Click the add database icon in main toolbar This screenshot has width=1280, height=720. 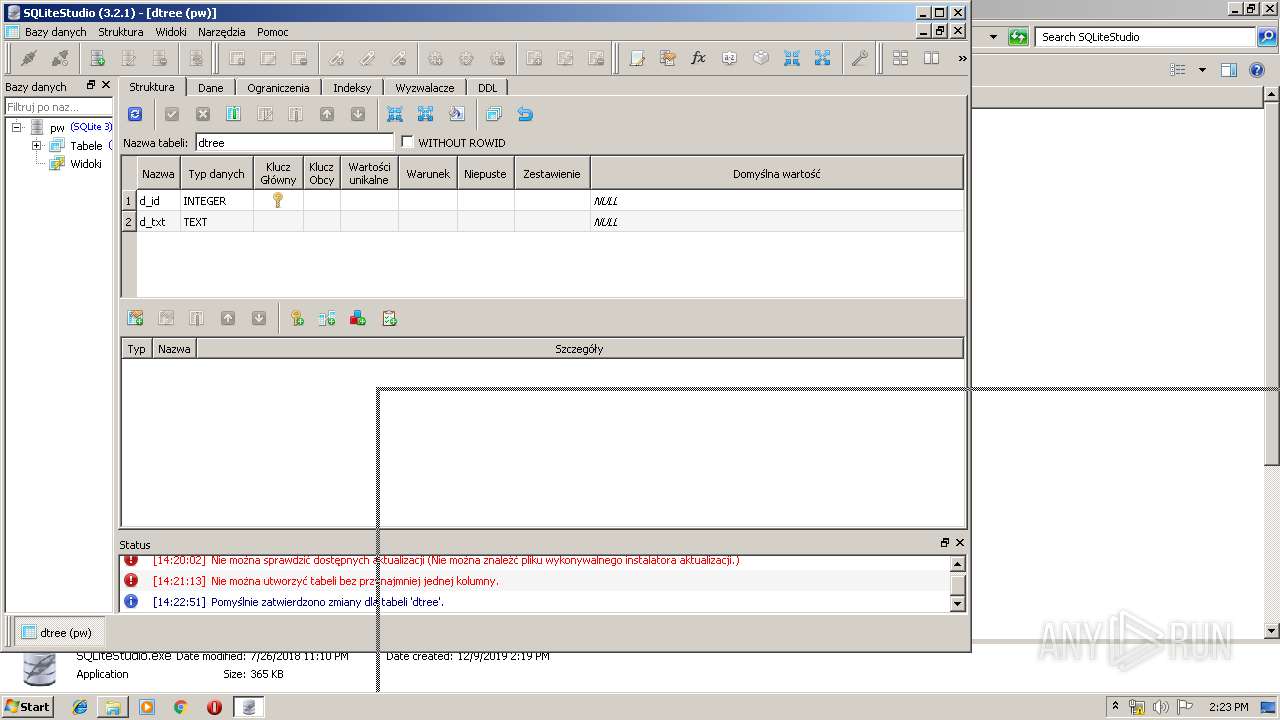tap(97, 58)
